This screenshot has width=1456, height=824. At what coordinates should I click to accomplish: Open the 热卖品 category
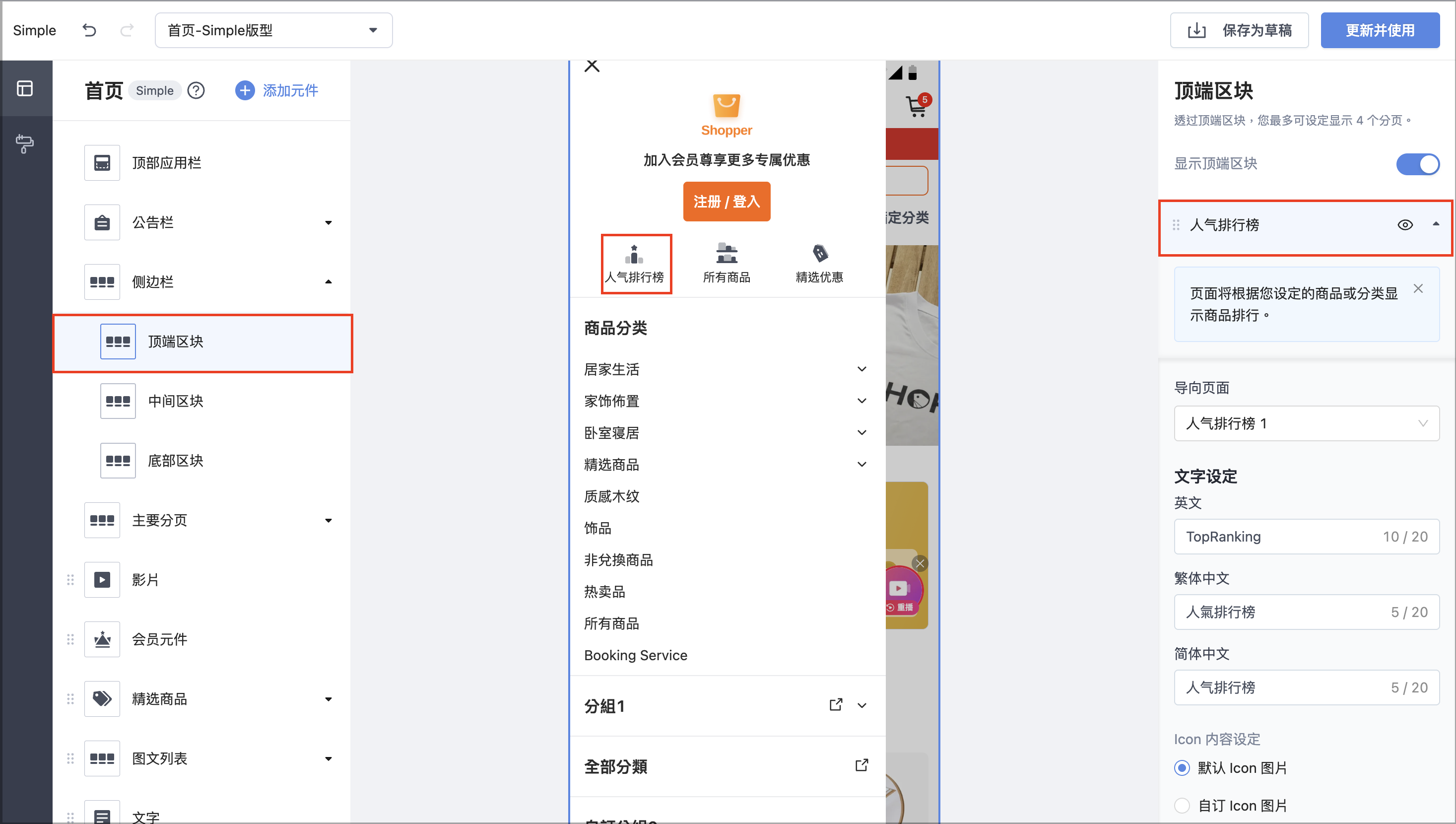[604, 591]
